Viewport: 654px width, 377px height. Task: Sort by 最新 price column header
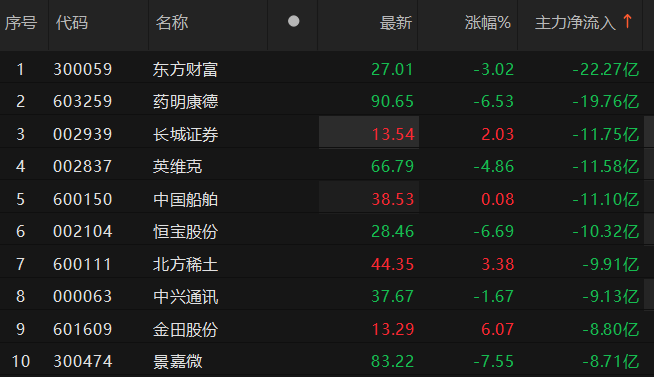[x=395, y=23]
